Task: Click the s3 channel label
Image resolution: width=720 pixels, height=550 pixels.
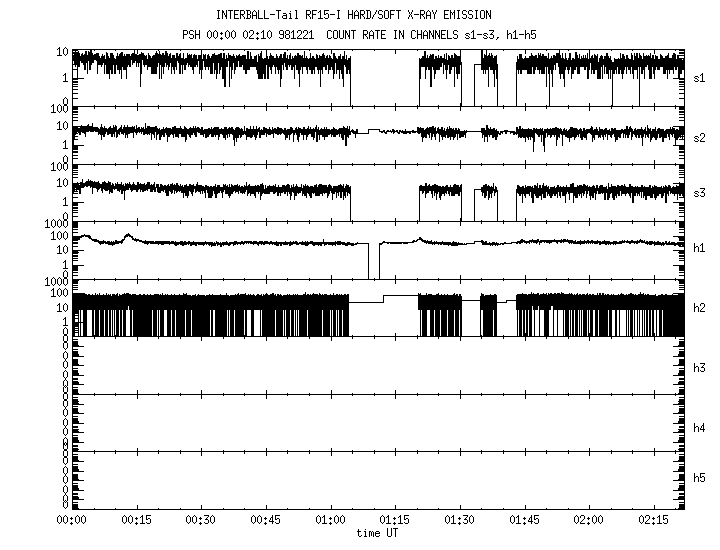Action: pyautogui.click(x=699, y=192)
